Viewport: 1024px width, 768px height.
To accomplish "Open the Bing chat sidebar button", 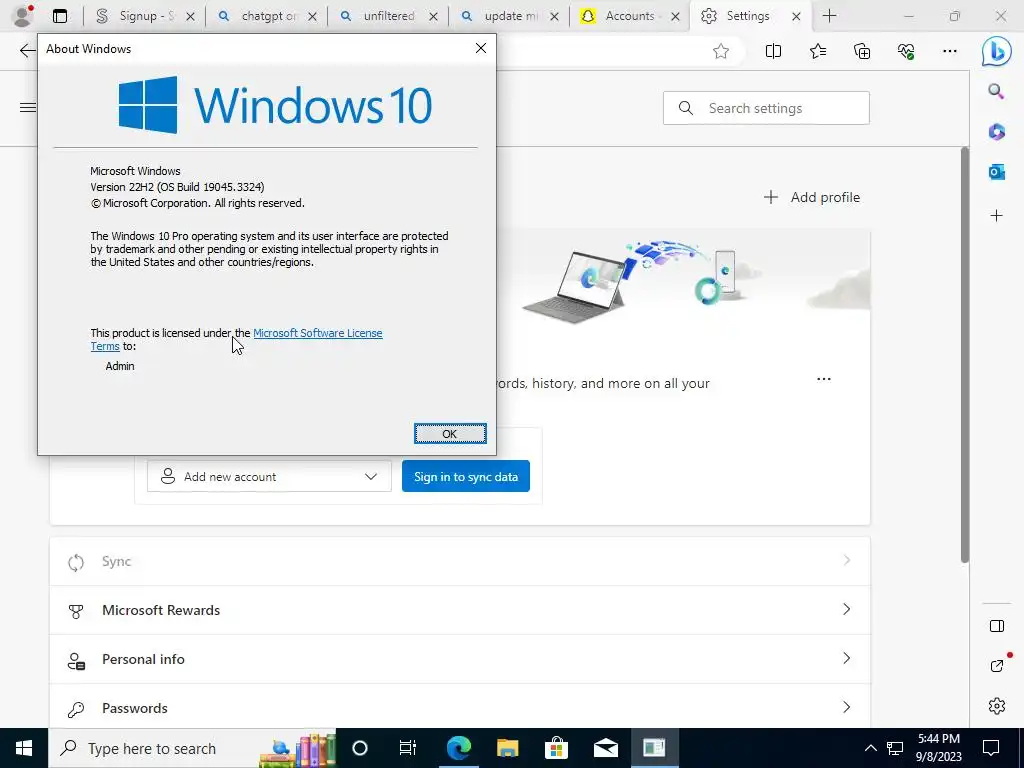I will [997, 52].
